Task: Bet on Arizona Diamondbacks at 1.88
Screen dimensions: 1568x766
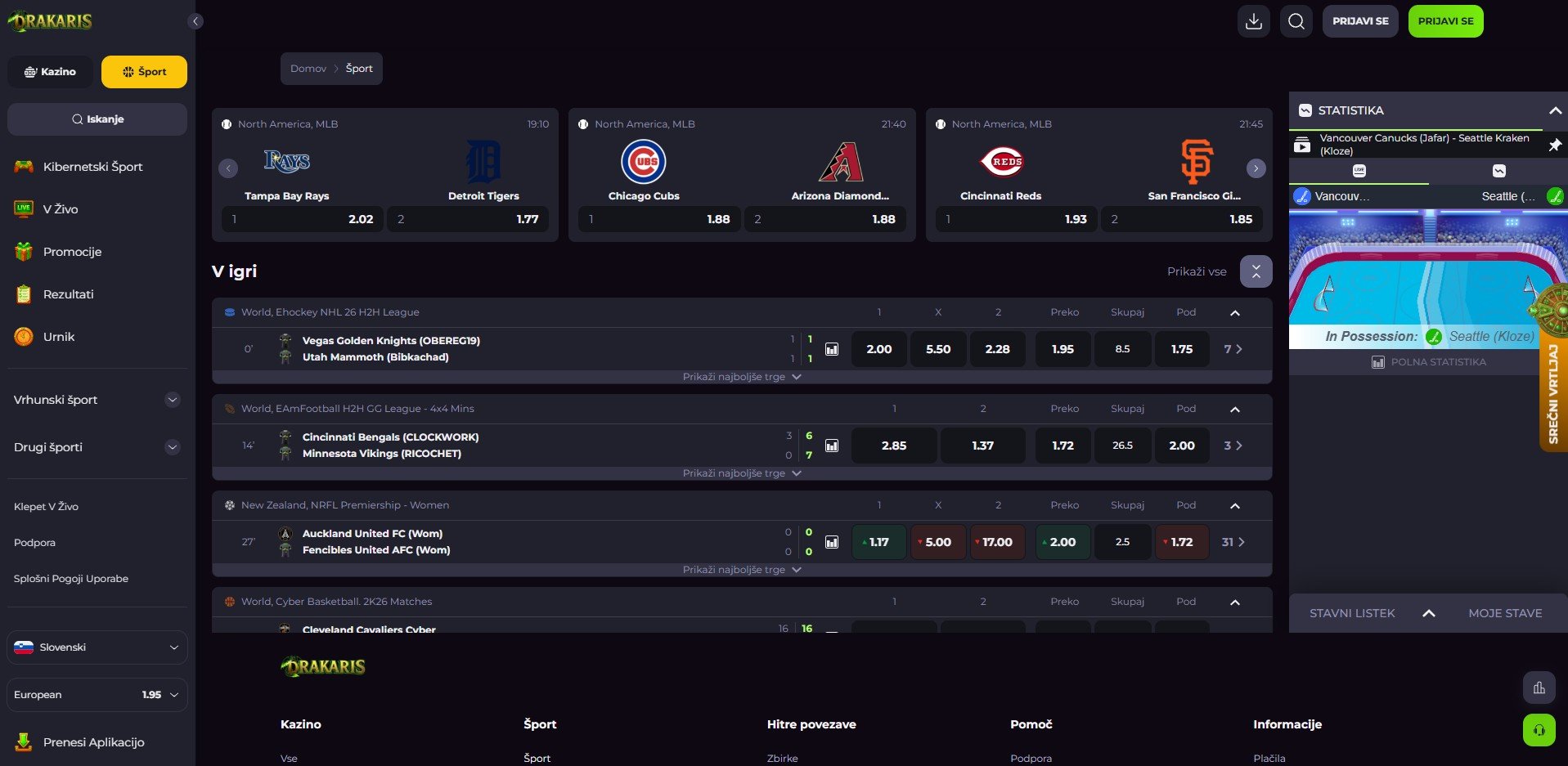Action: 824,219
